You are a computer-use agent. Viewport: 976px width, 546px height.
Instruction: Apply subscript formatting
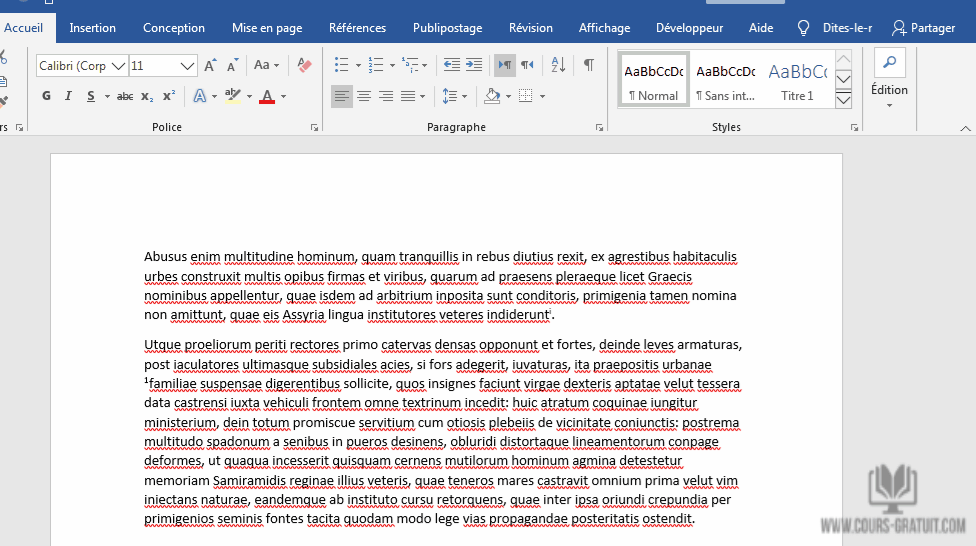pos(147,96)
